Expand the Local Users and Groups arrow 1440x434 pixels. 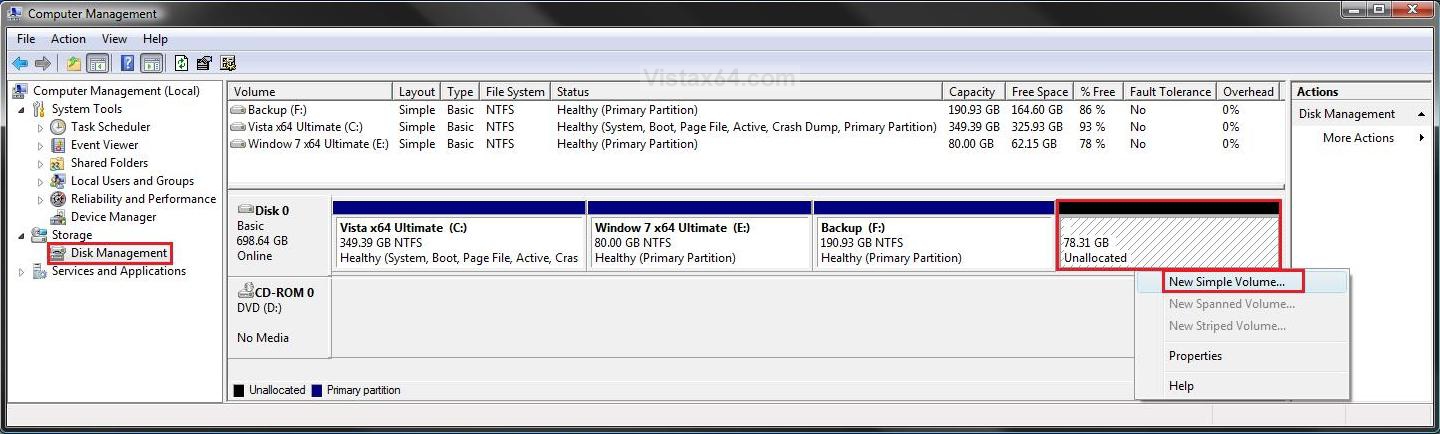click(x=40, y=181)
